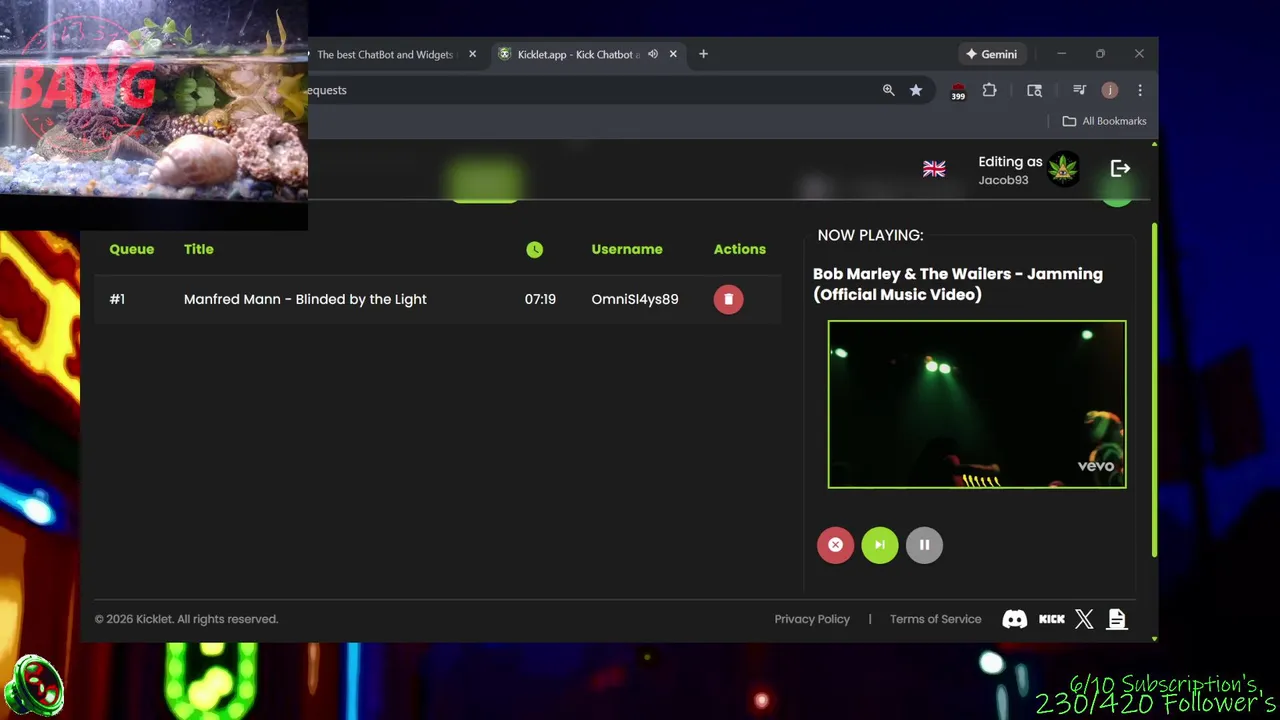Screen dimensions: 1280x720
Task: Click the tab search icon in toolbar
Action: pos(1034,90)
